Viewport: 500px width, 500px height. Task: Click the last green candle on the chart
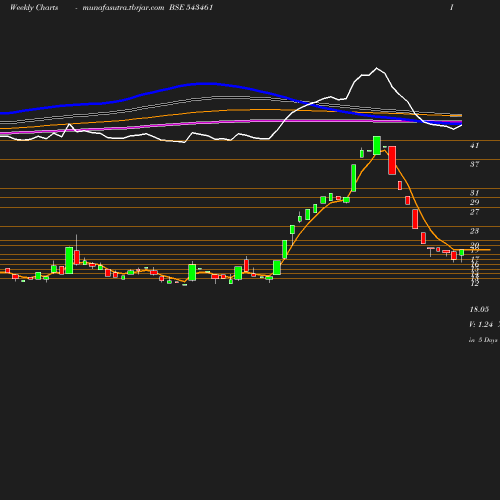(462, 253)
